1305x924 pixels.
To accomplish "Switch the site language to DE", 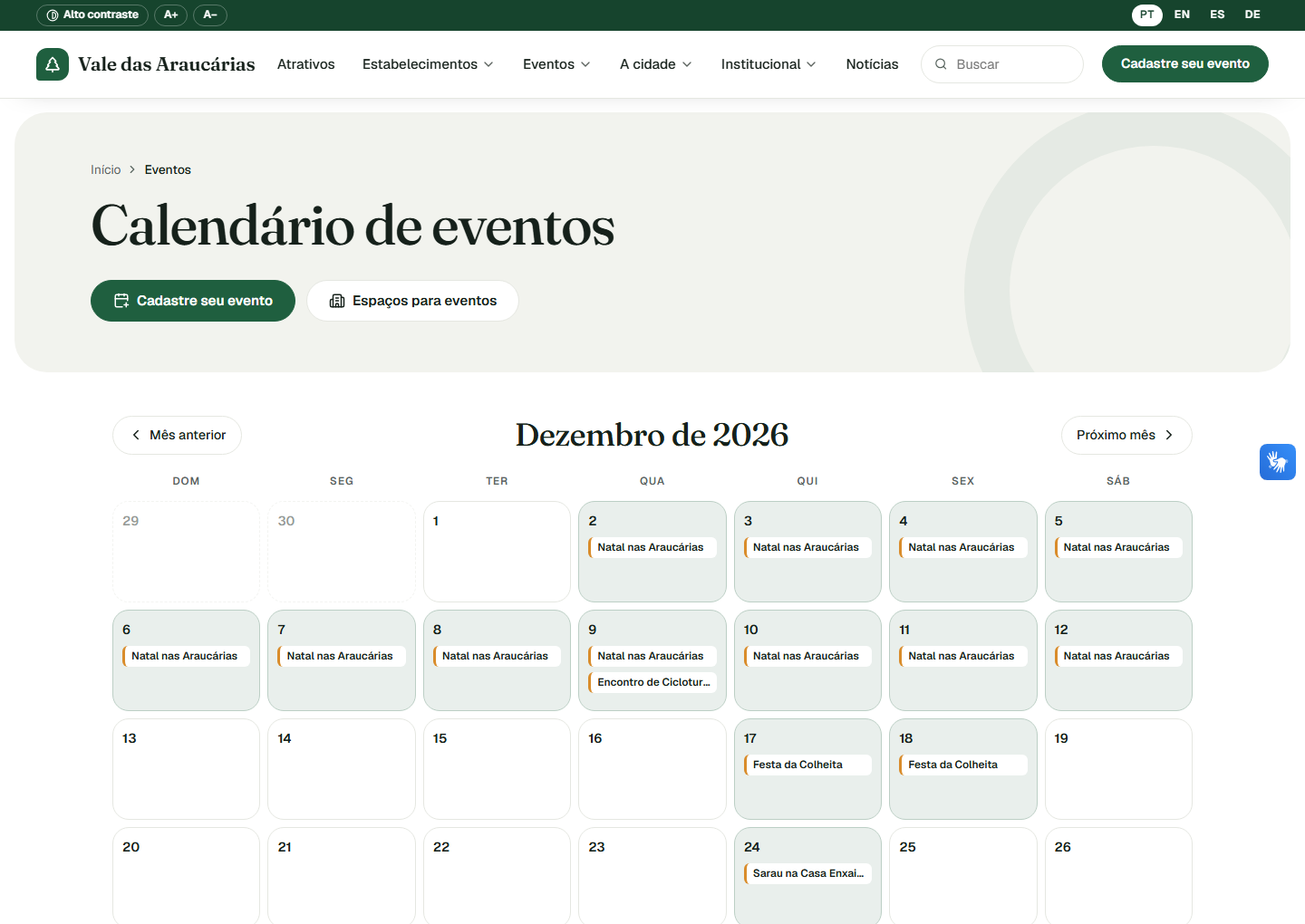I will pos(1252,14).
